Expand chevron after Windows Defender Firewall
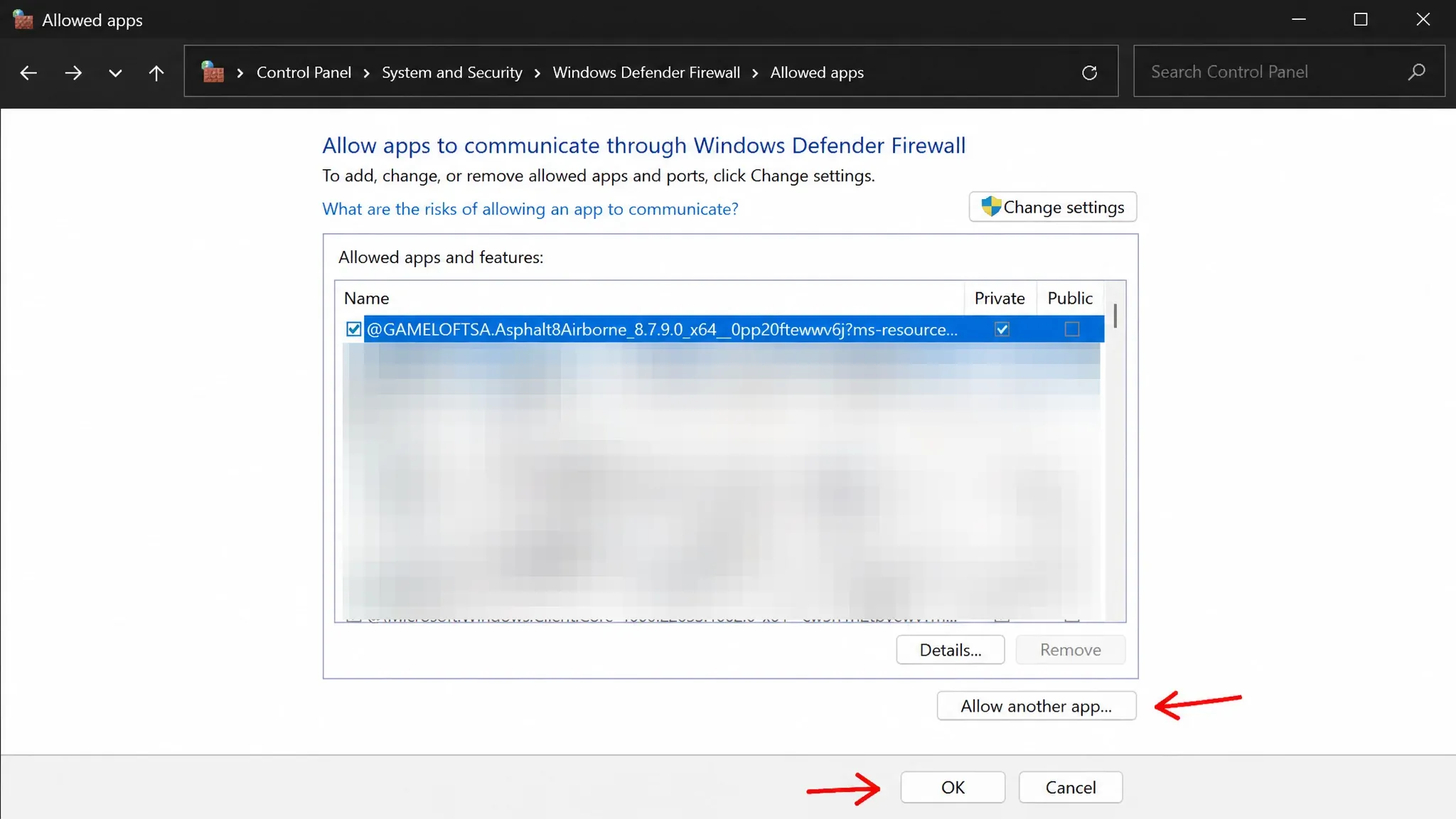 tap(755, 73)
